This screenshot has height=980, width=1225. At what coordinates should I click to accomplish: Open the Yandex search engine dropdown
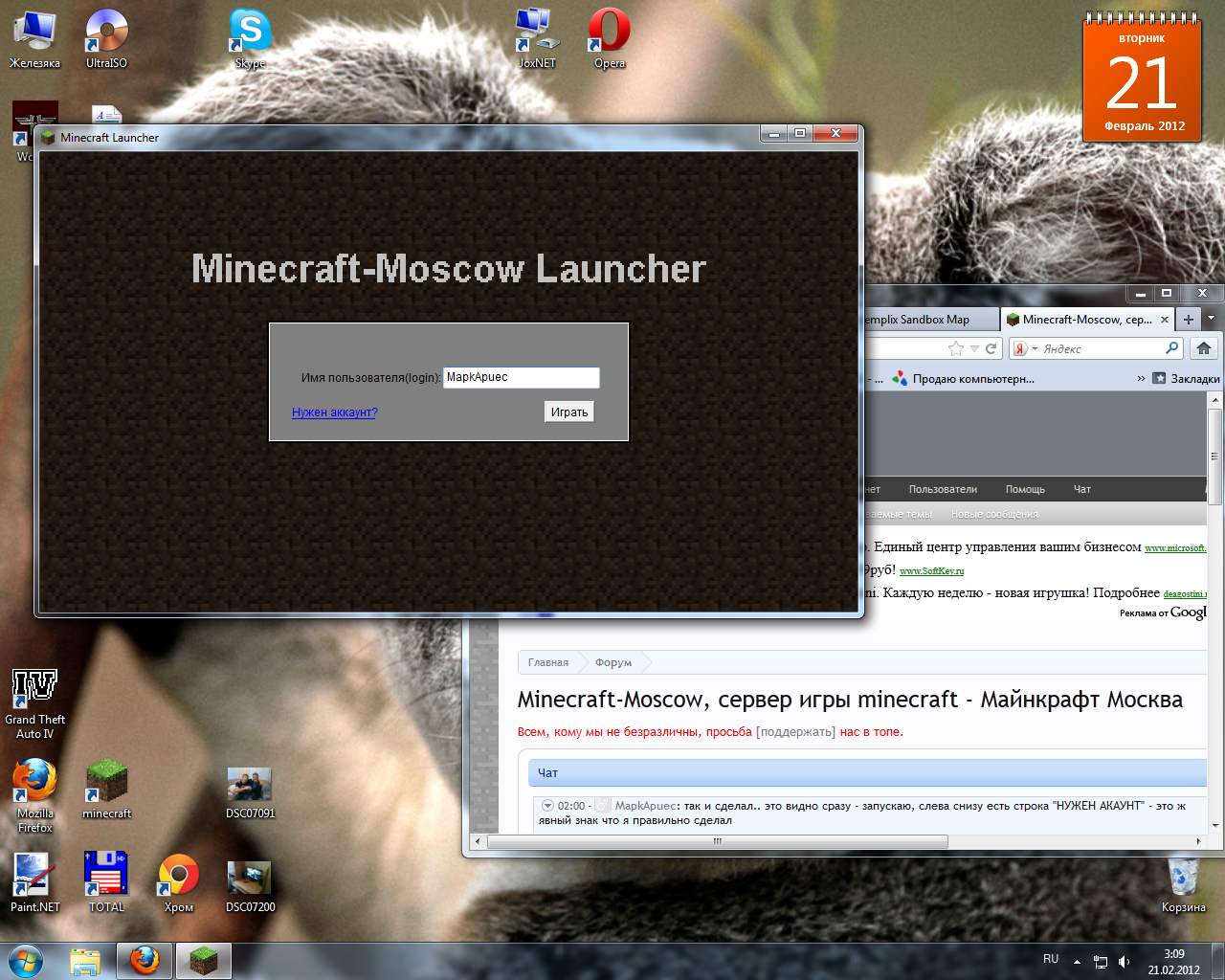pyautogui.click(x=1026, y=349)
